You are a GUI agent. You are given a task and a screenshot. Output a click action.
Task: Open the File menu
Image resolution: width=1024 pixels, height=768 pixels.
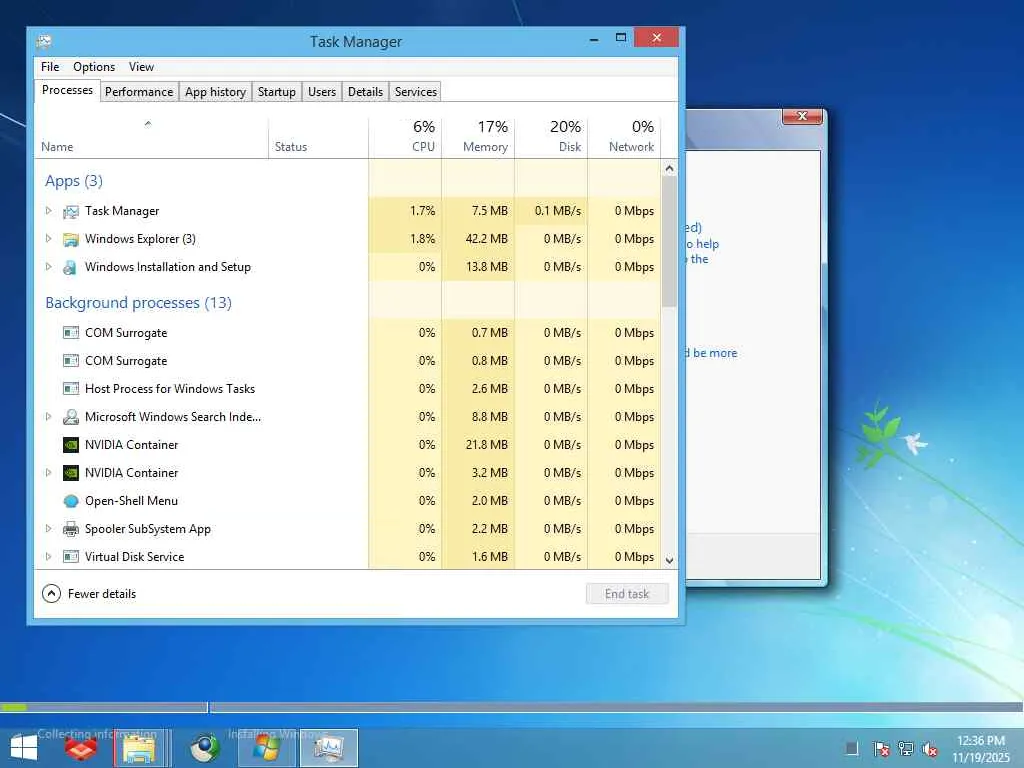50,67
